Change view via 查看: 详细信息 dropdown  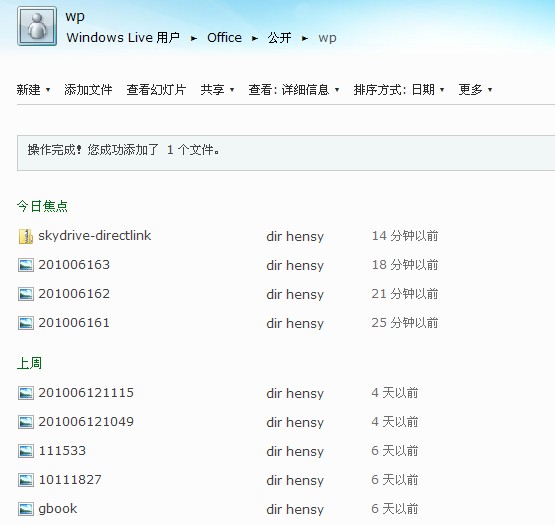tap(294, 90)
